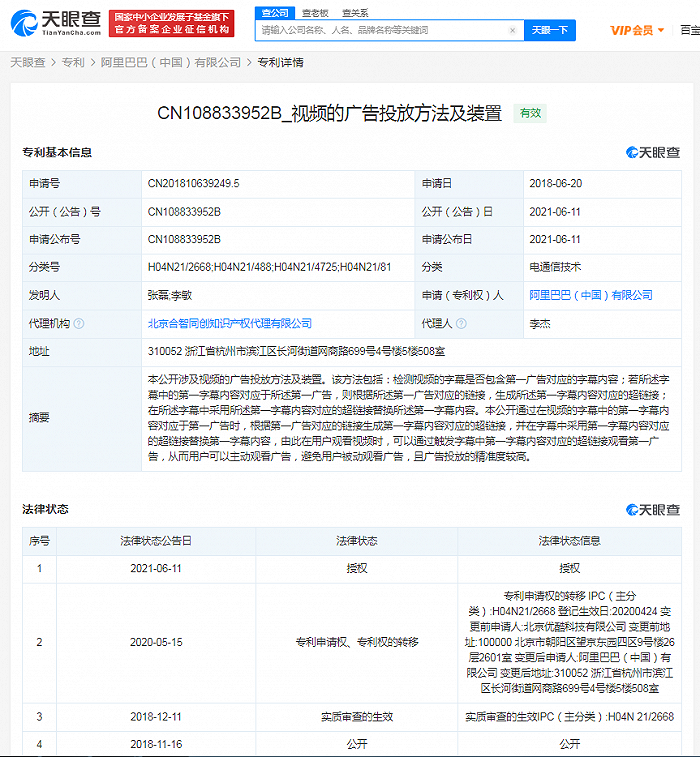Viewport: 700px width, 757px height.
Task: Click the Tianyancha logo in header
Action: click(56, 23)
